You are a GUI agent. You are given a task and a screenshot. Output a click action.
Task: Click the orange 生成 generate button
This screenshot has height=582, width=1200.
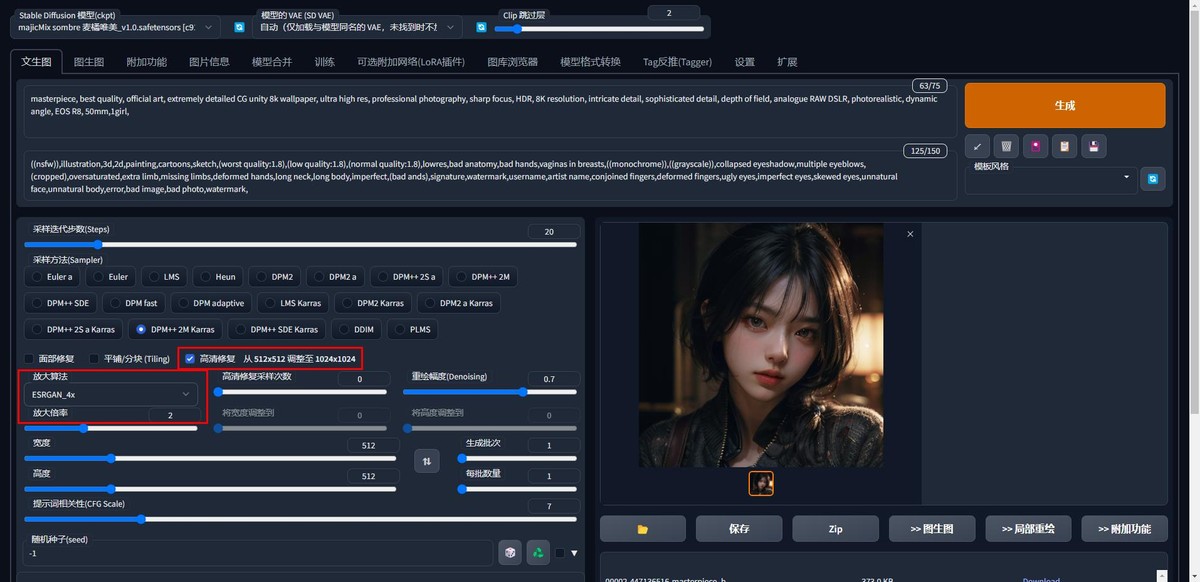coord(1063,103)
